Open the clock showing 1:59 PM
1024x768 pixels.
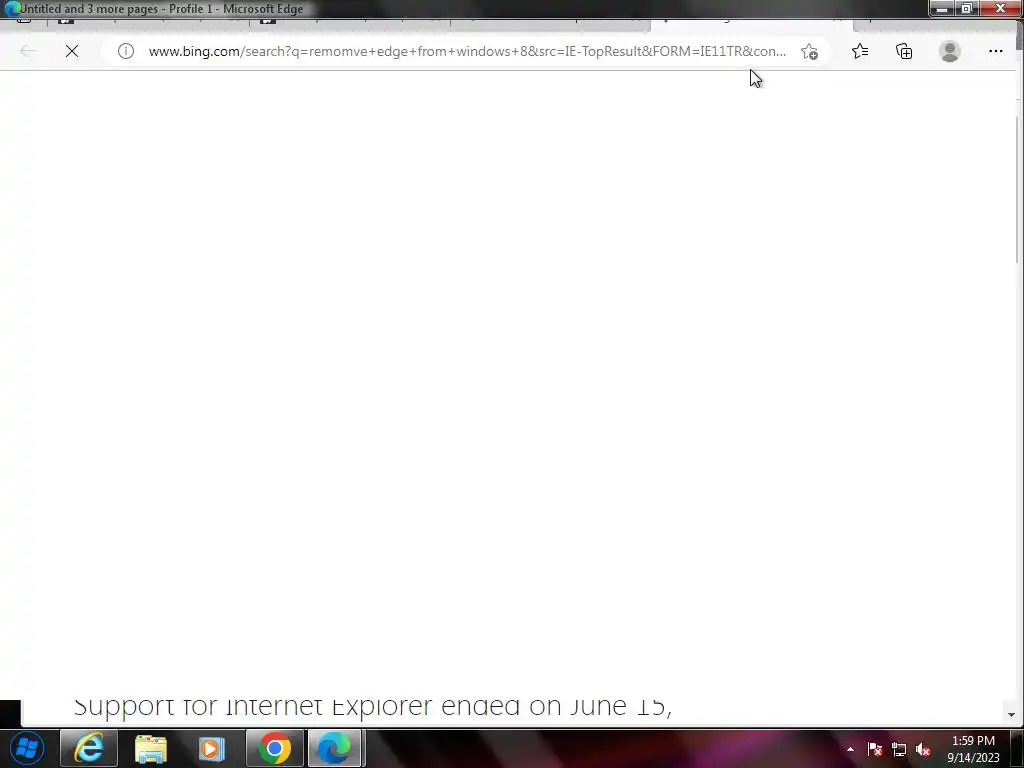pyautogui.click(x=973, y=749)
